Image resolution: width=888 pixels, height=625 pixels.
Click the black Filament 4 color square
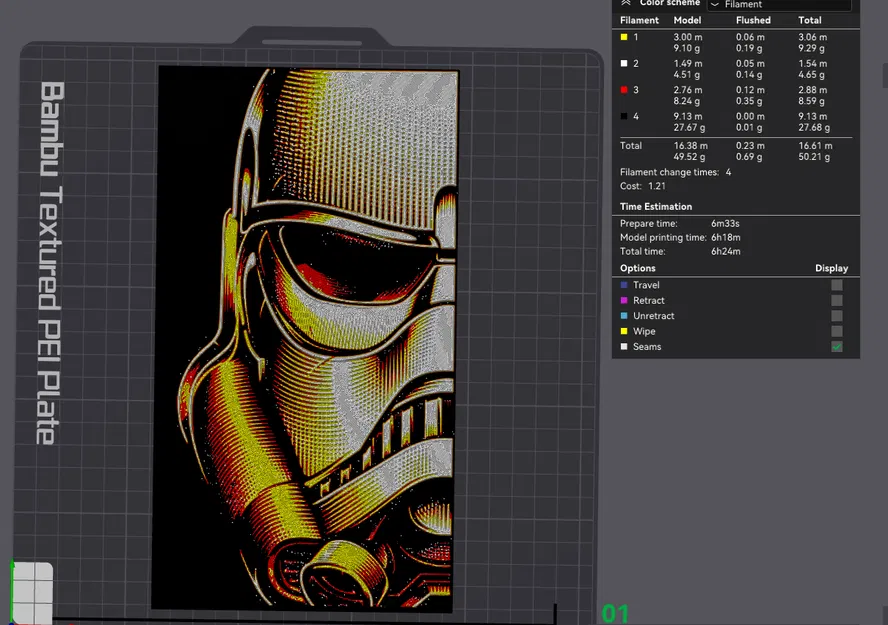click(625, 115)
